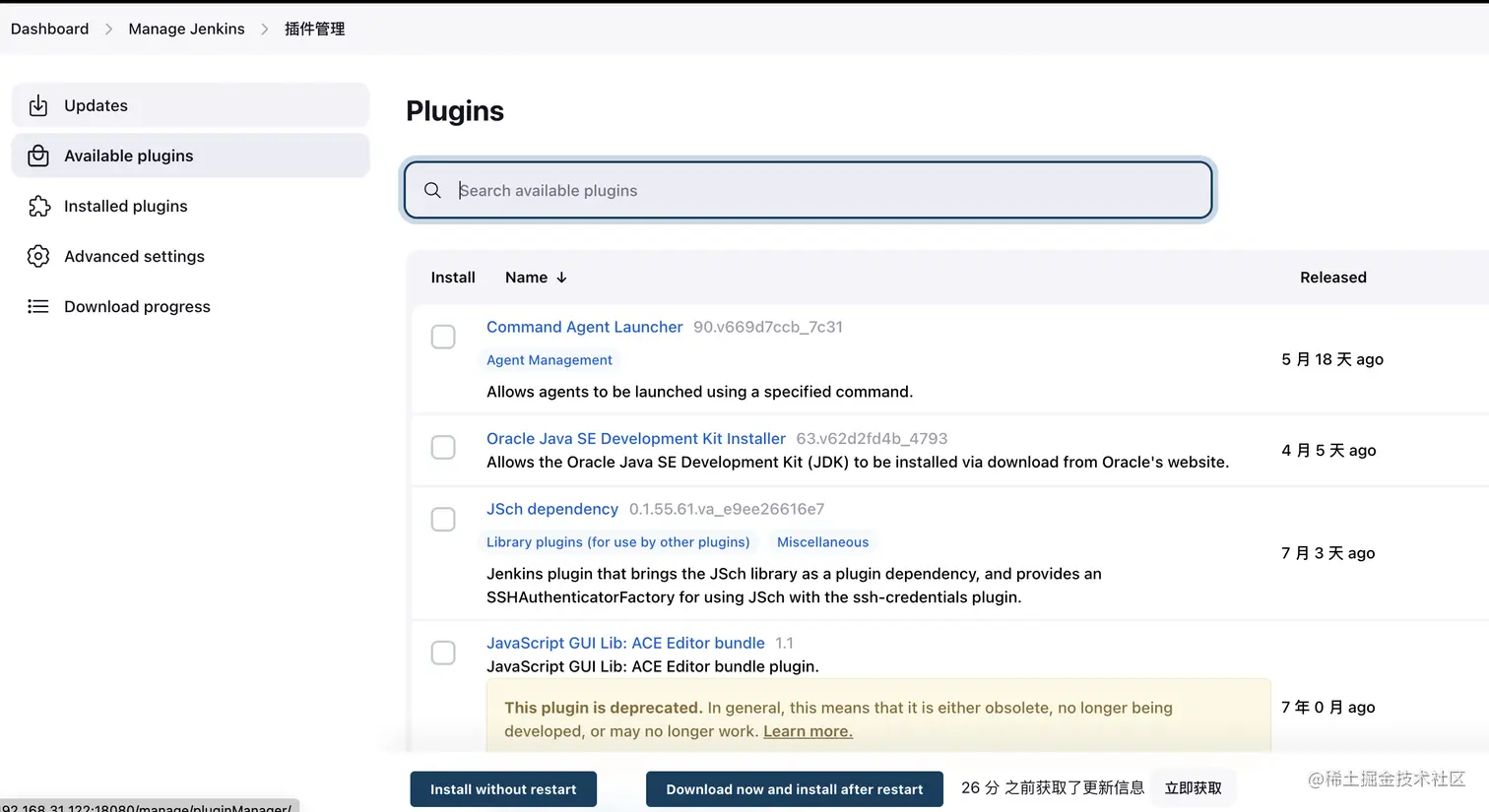Tick the Oracle Java SE Development Kit Installer checkbox
The image size is (1489, 812).
pos(443,447)
